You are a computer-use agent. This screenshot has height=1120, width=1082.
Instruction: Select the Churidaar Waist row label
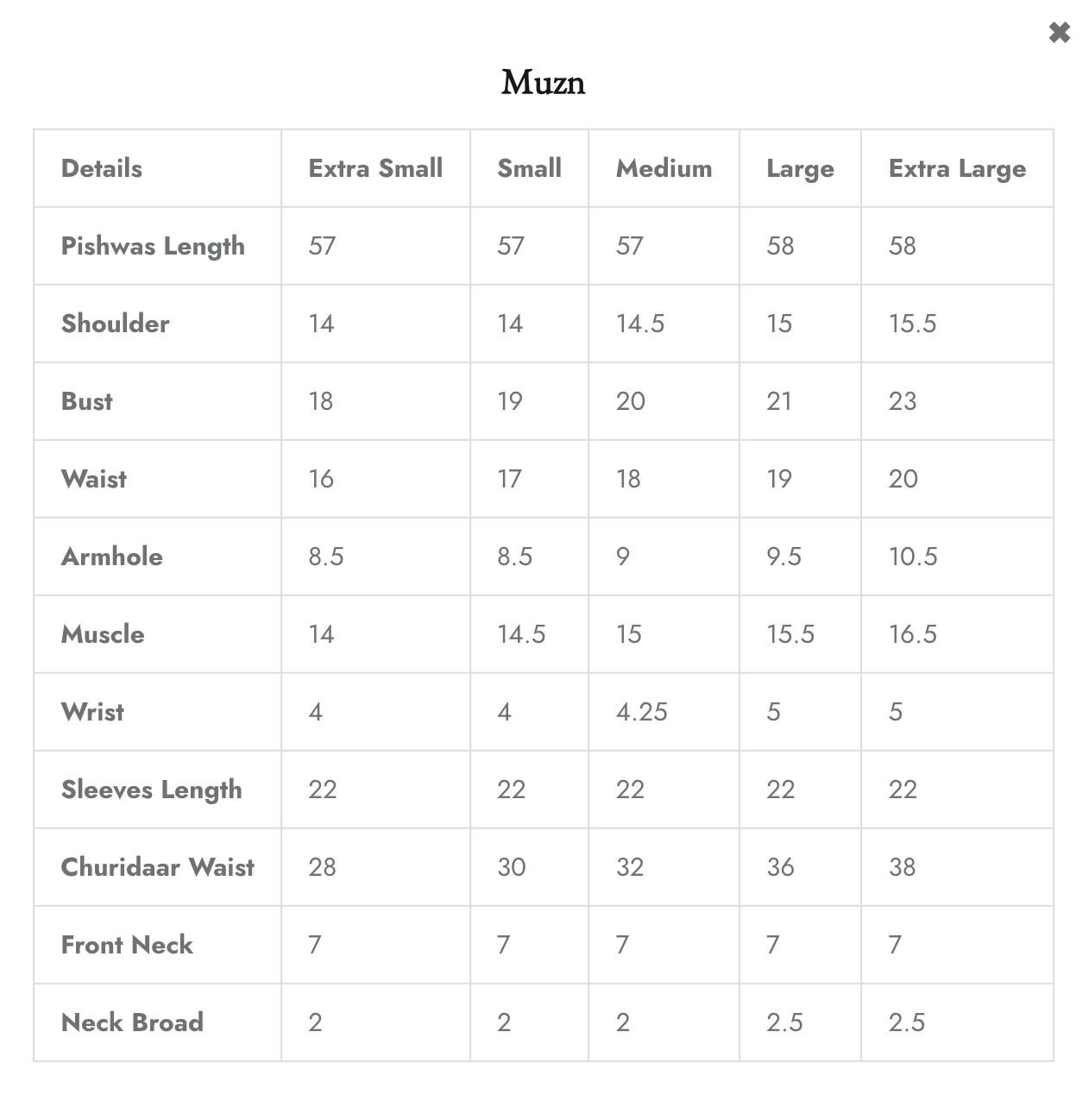click(x=158, y=867)
